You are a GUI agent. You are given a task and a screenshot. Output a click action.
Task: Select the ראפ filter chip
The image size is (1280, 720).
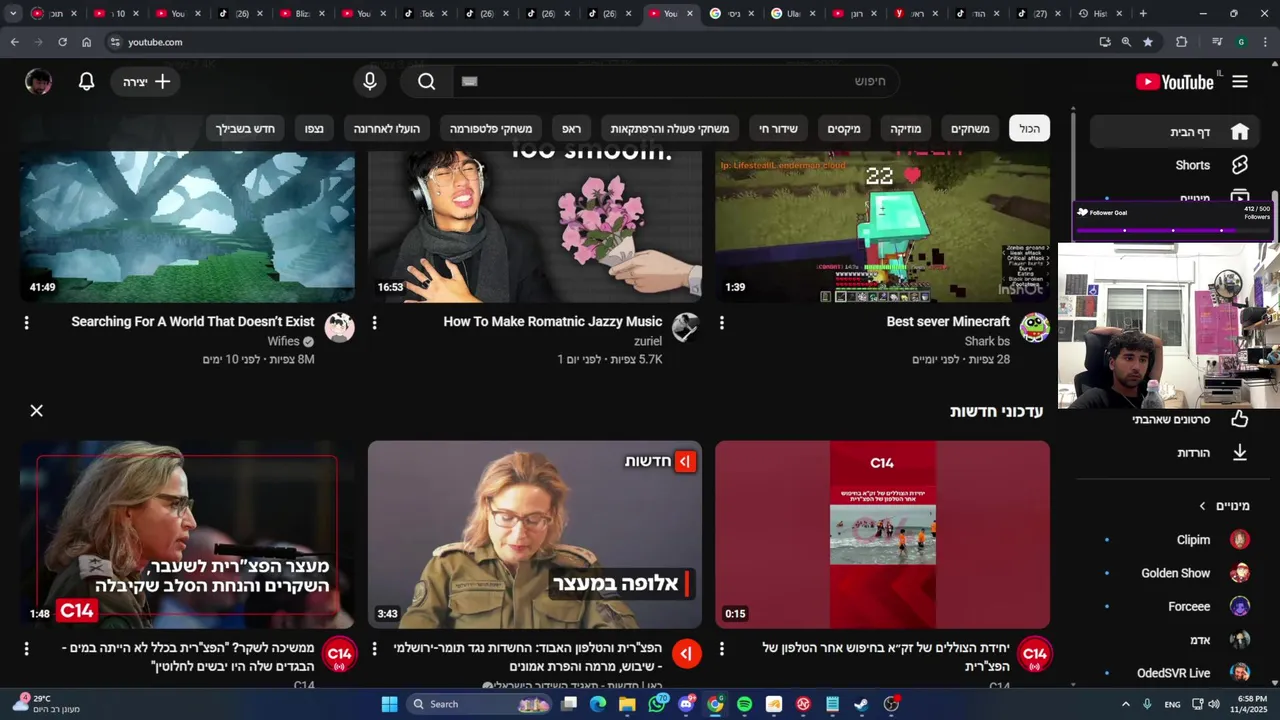tap(572, 129)
